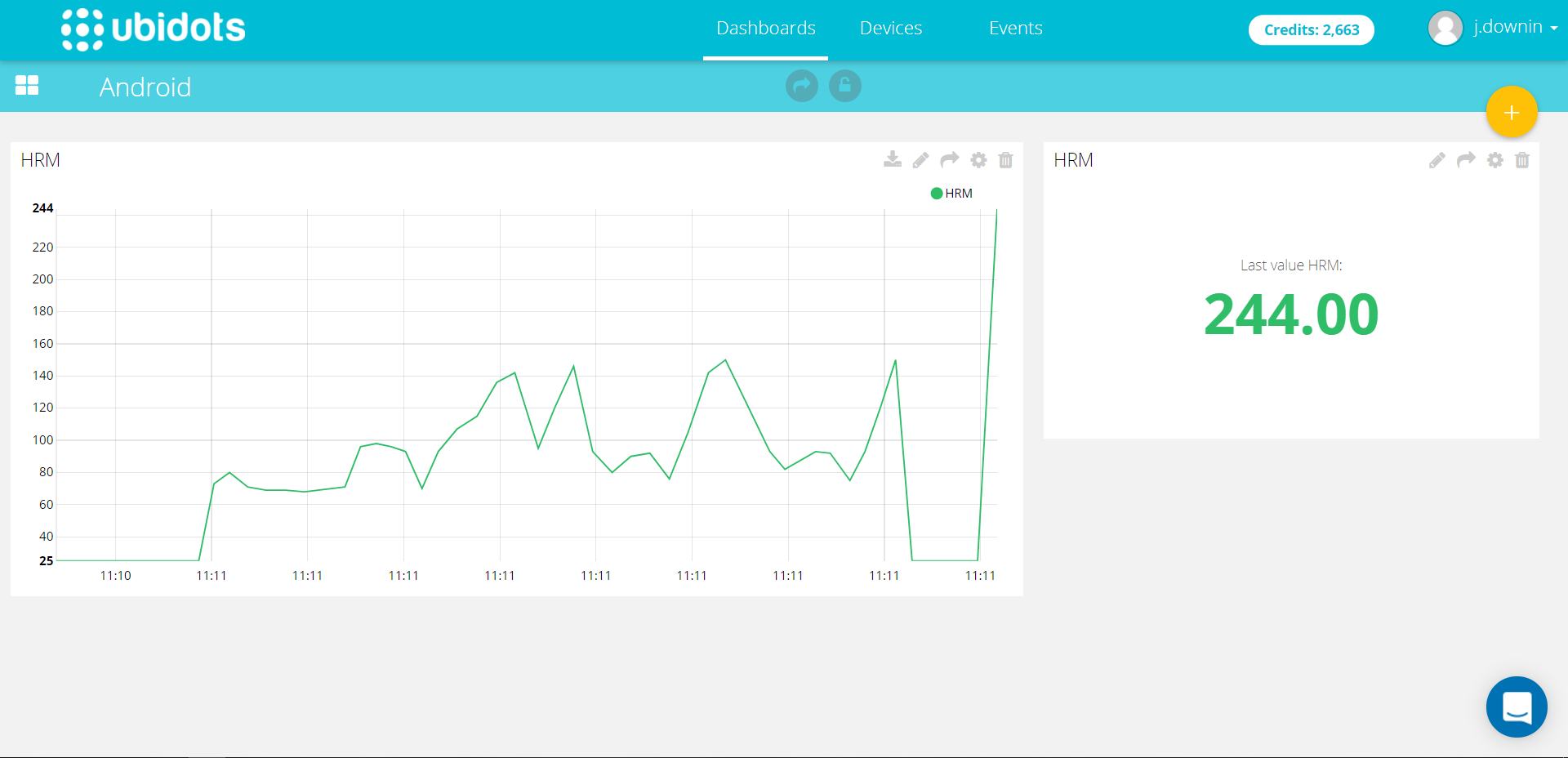This screenshot has width=1568, height=758.
Task: Open the Intercom chat bubble
Action: [1517, 707]
